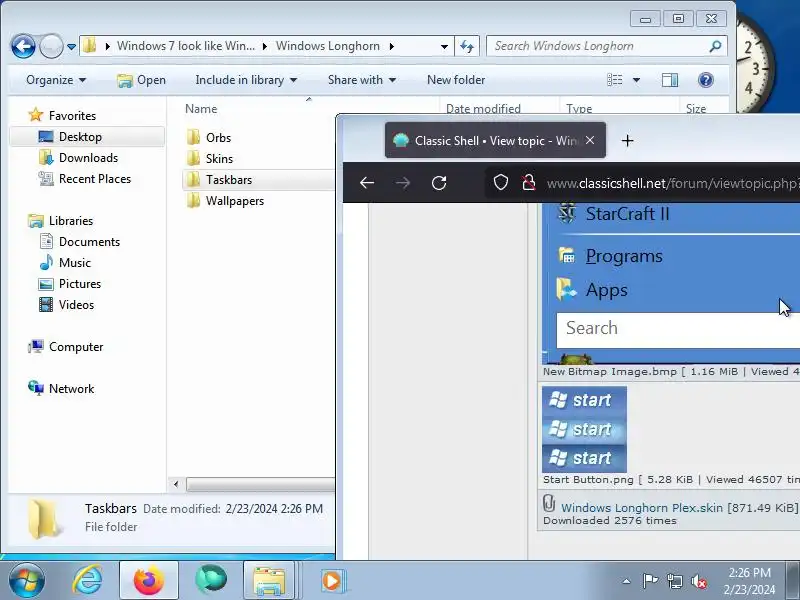Open address bar history dropdown

(x=444, y=46)
